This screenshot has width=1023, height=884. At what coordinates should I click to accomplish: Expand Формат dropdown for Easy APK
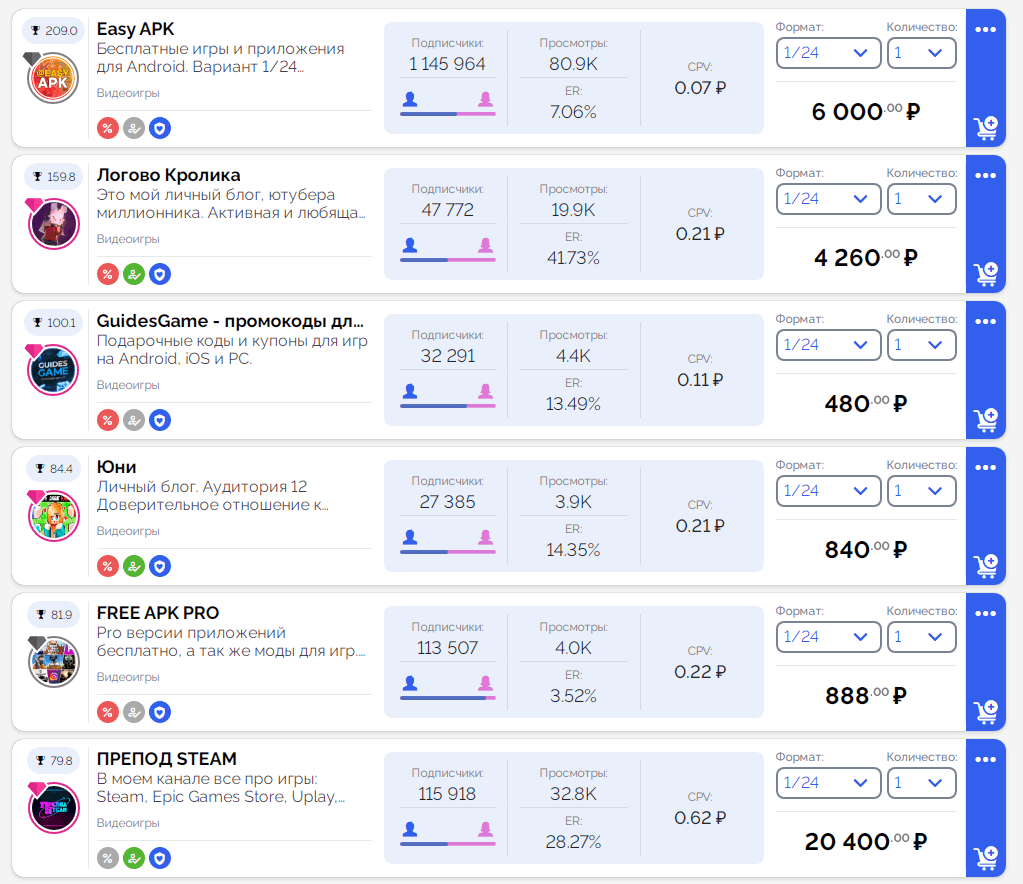coord(828,53)
